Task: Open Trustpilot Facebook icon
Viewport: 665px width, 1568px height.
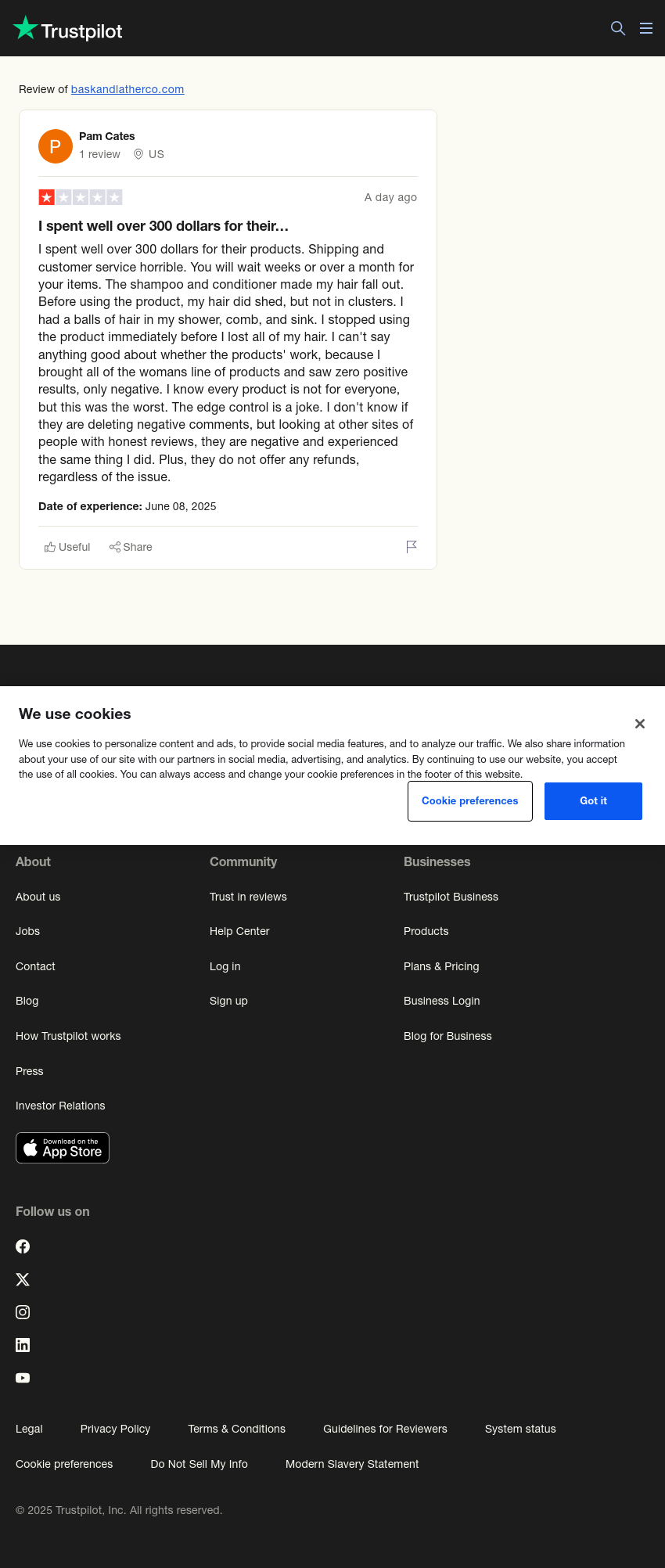Action: tap(23, 1246)
